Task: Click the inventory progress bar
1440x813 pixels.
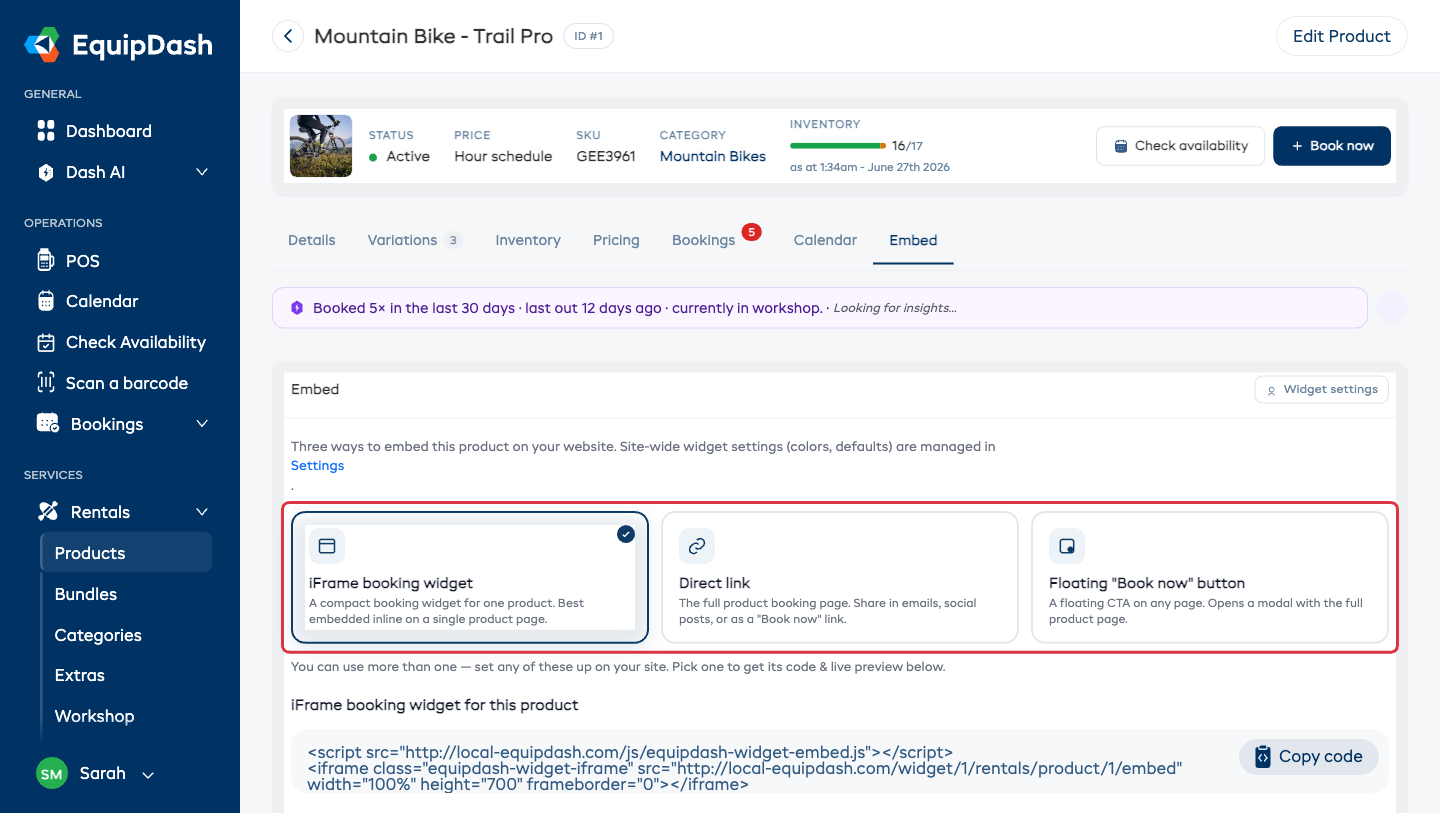Action: (838, 146)
